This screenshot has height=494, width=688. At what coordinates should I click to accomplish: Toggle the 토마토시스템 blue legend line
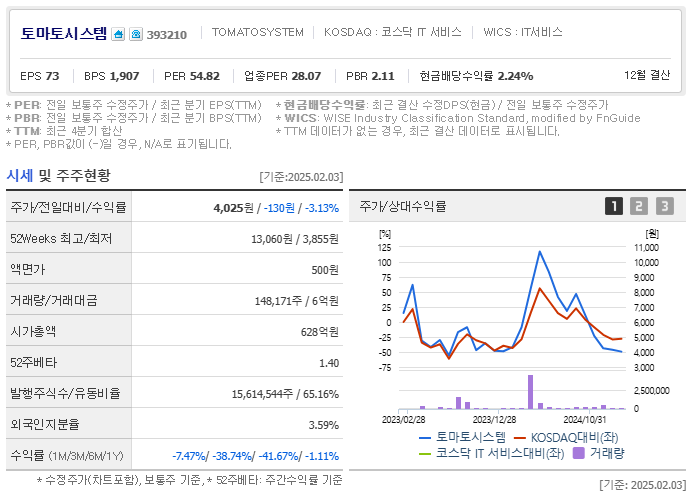(x=462, y=437)
